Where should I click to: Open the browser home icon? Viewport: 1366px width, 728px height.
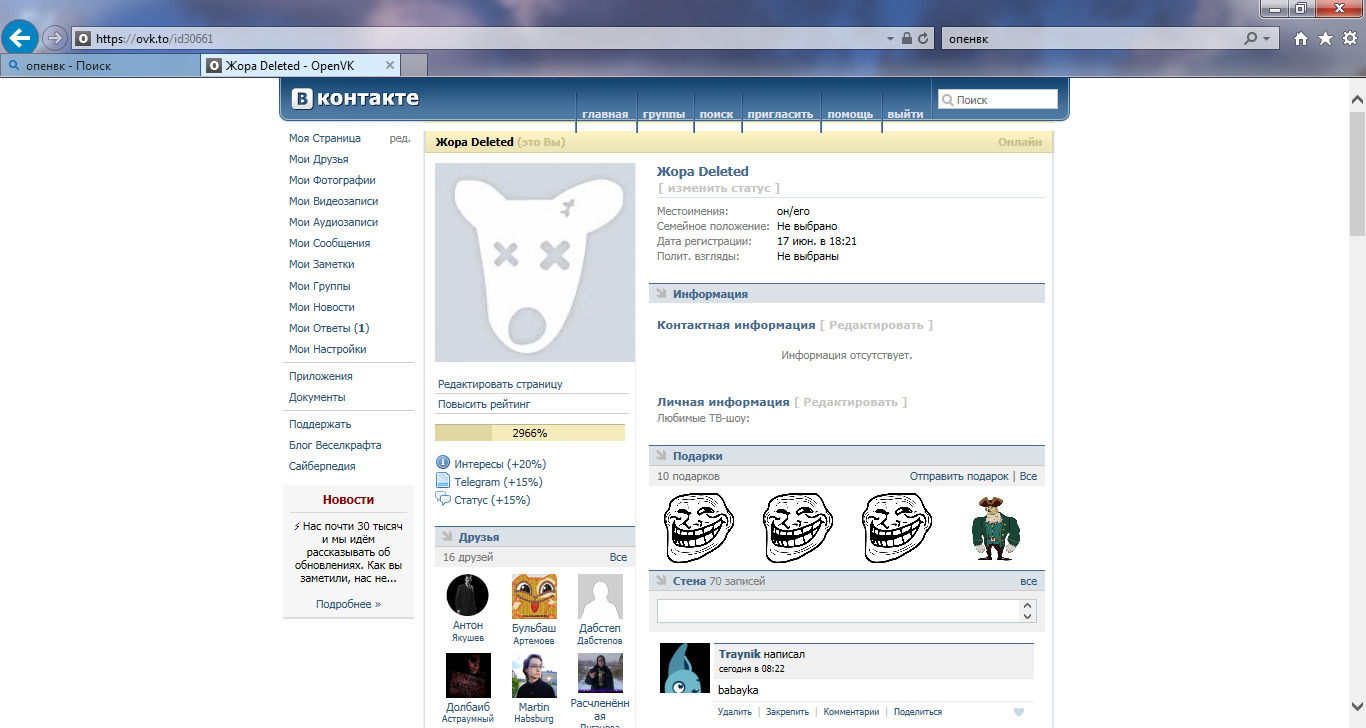[1301, 39]
